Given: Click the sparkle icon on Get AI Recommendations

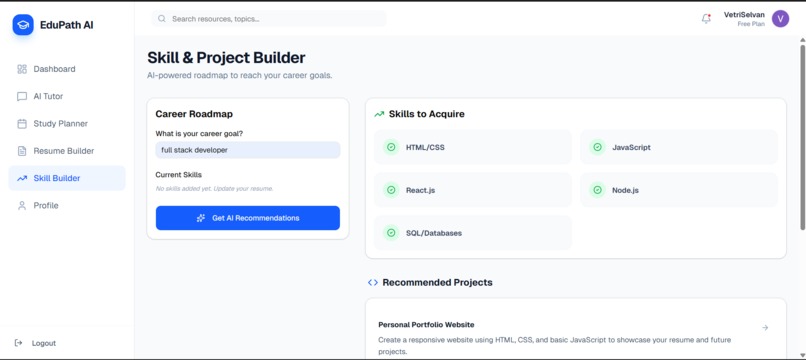Looking at the screenshot, I should [201, 218].
